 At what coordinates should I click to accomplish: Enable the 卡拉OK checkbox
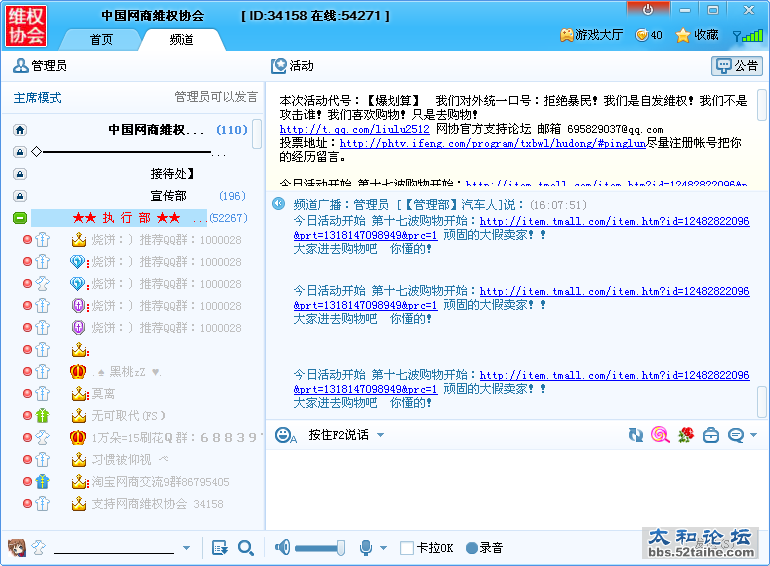click(x=407, y=548)
